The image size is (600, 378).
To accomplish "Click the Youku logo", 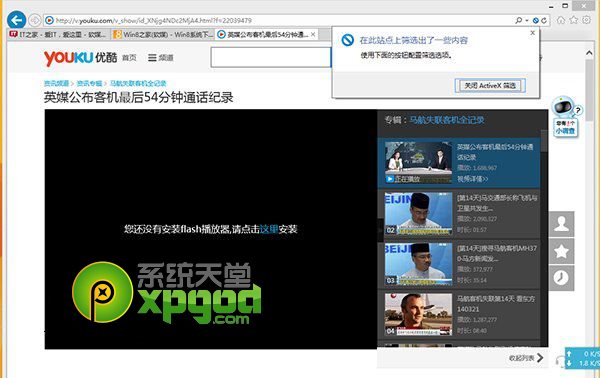I will (80, 58).
